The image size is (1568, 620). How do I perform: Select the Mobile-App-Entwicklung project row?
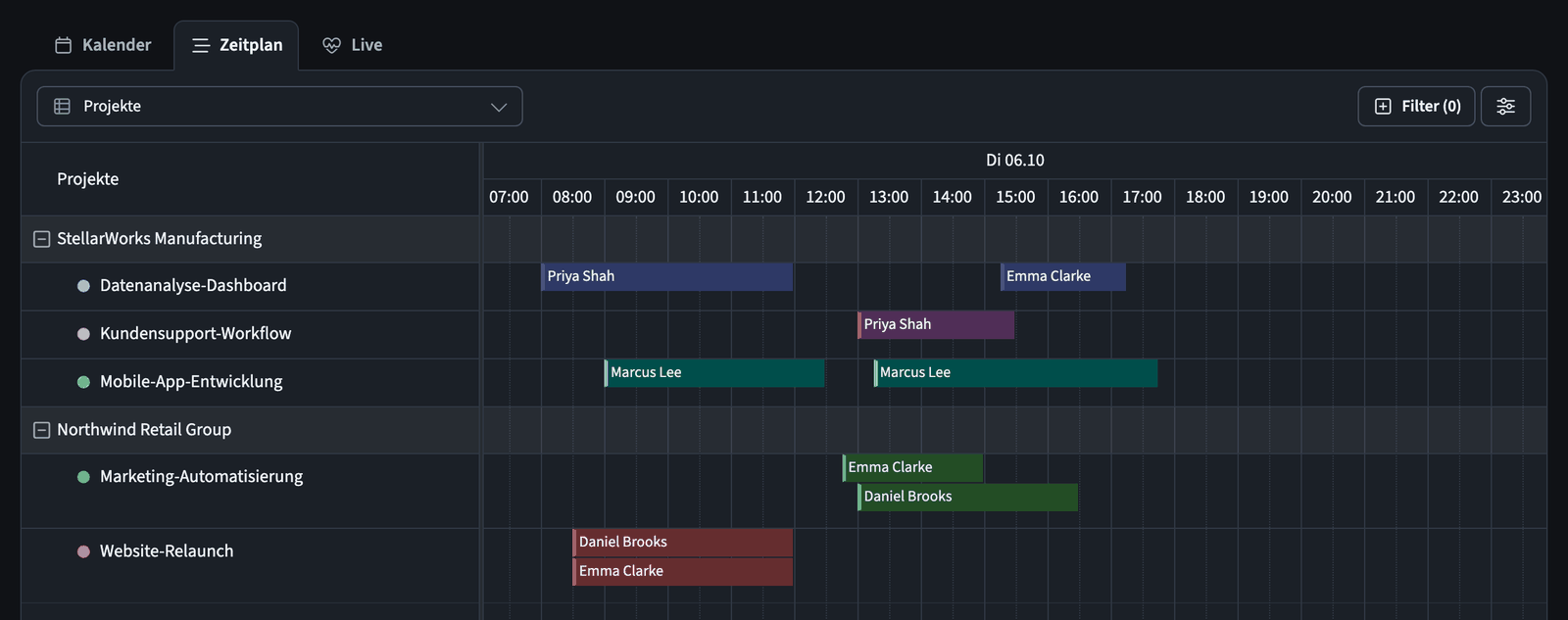click(x=251, y=382)
